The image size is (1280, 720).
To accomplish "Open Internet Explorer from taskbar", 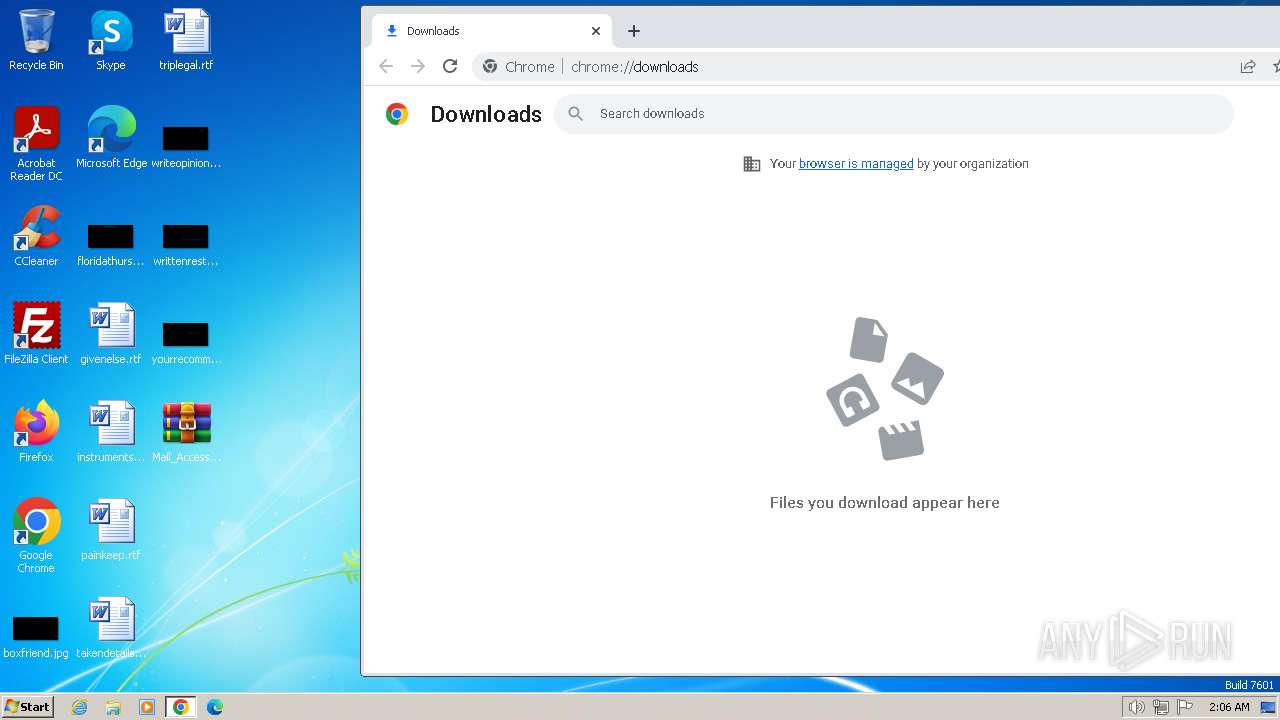I will point(80,707).
